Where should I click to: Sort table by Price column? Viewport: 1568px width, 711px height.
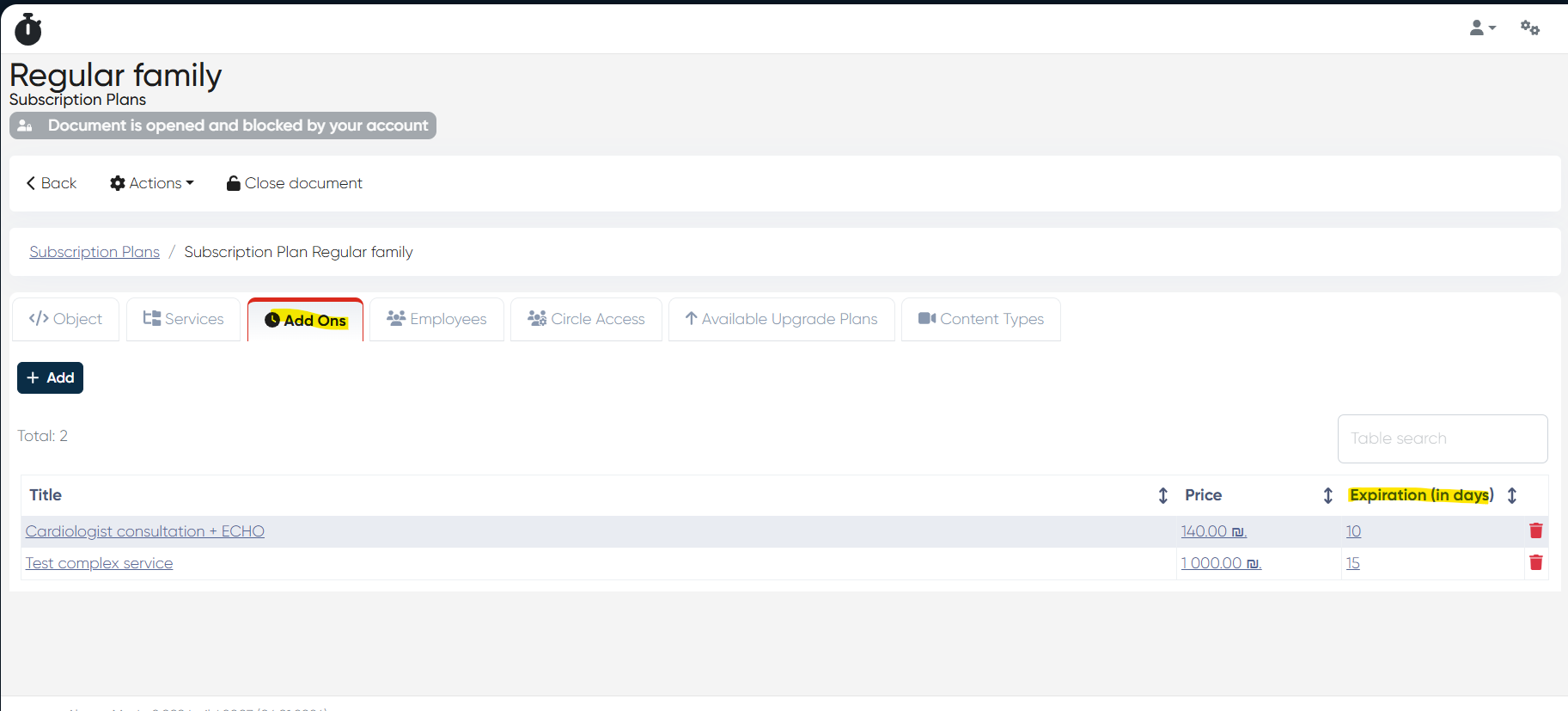tap(1327, 495)
